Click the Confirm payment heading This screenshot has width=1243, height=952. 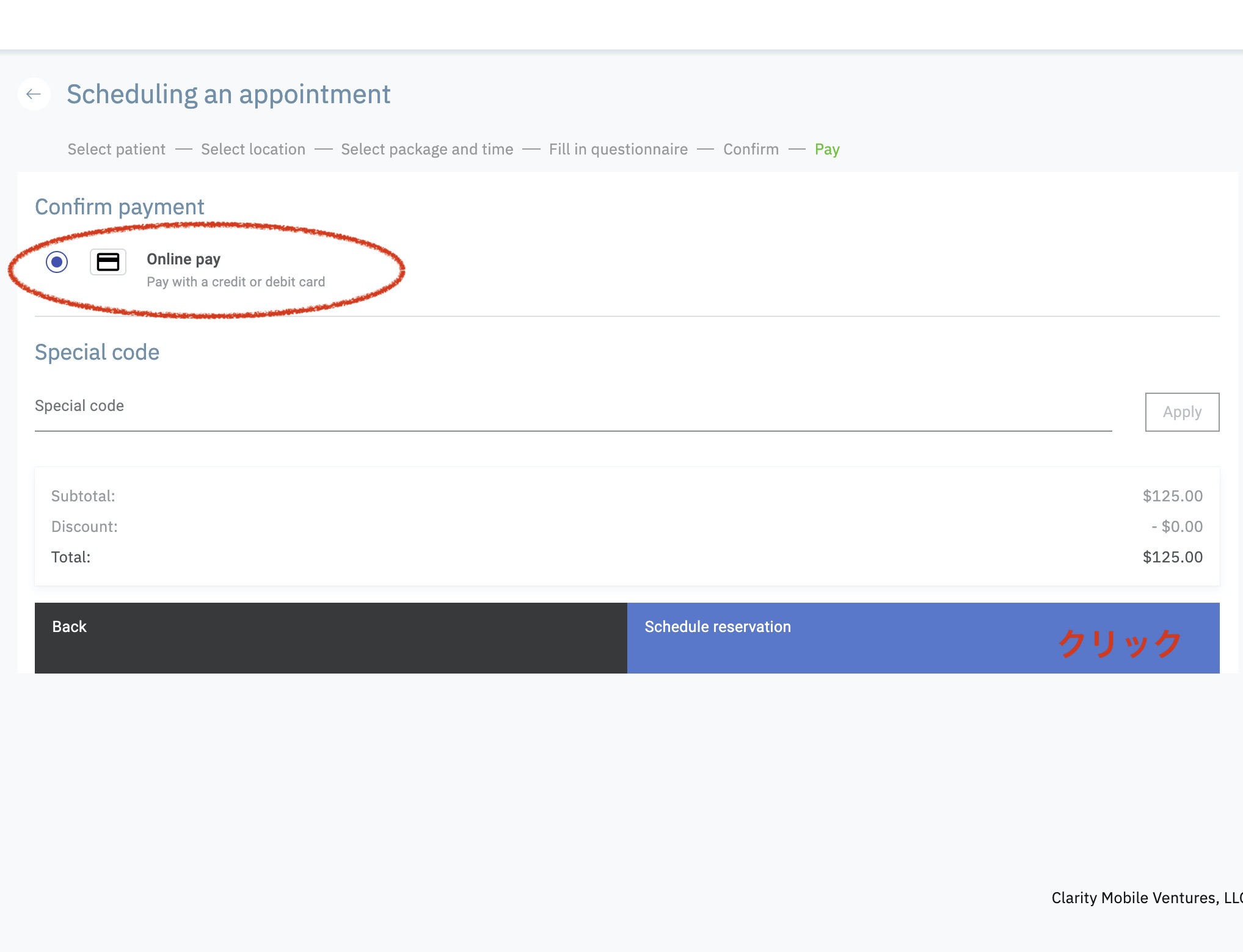click(x=120, y=207)
